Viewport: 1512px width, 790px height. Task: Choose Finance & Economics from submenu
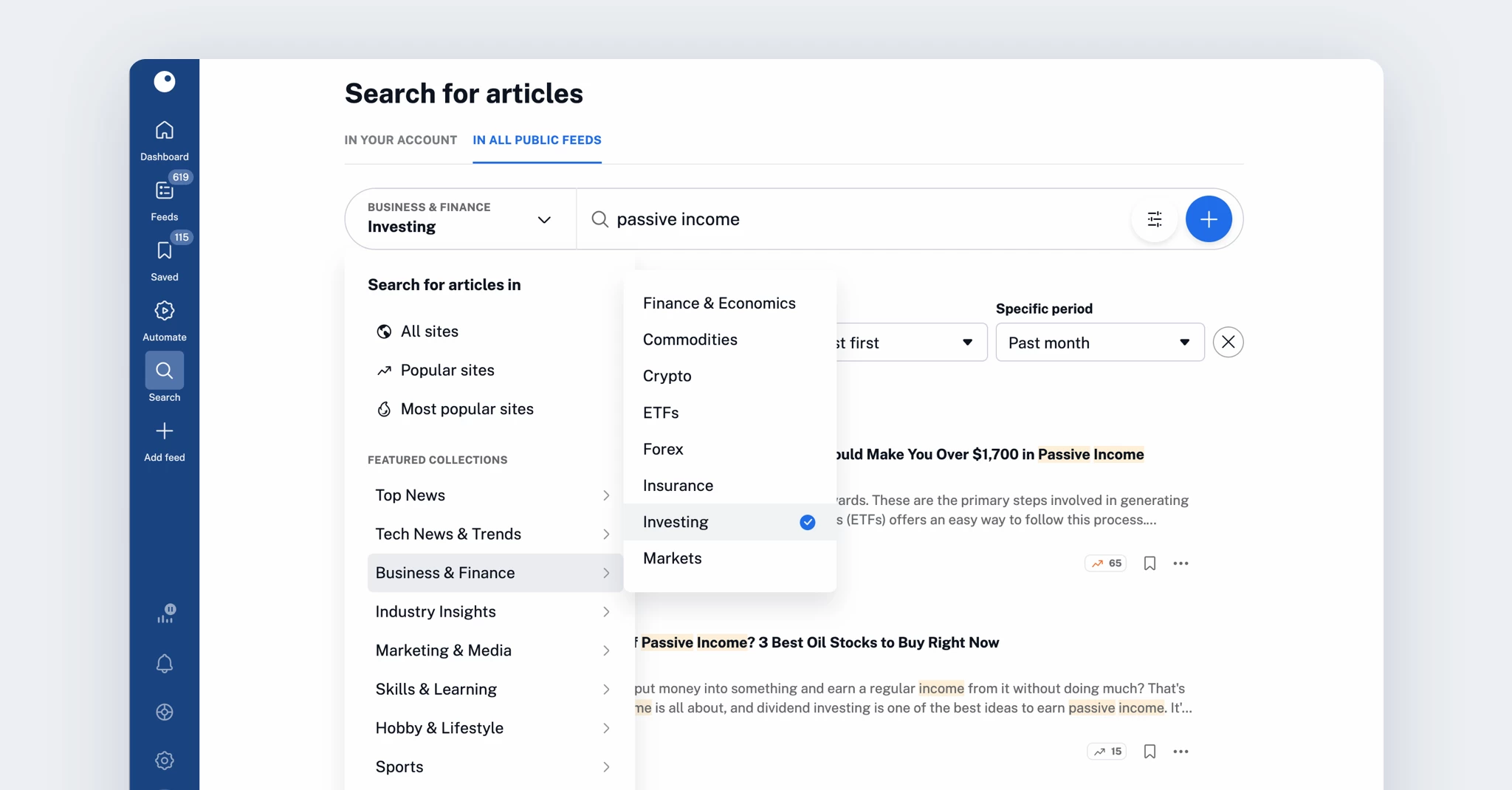(729, 303)
